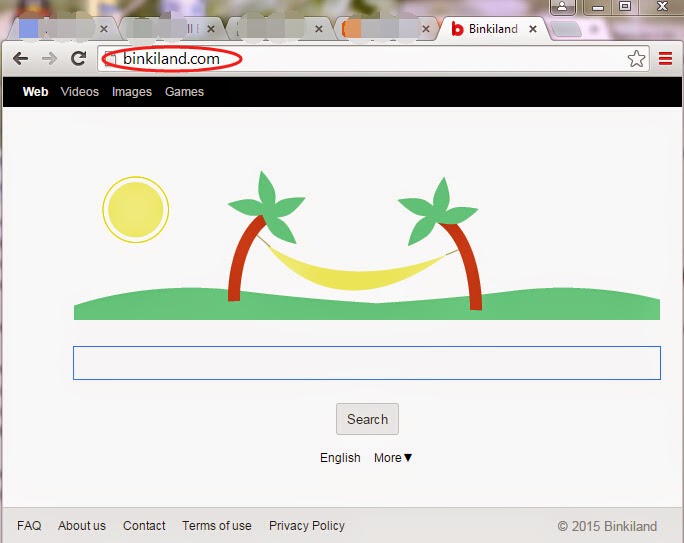Reload the Binkiland page
This screenshot has height=543, width=684.
tap(79, 58)
